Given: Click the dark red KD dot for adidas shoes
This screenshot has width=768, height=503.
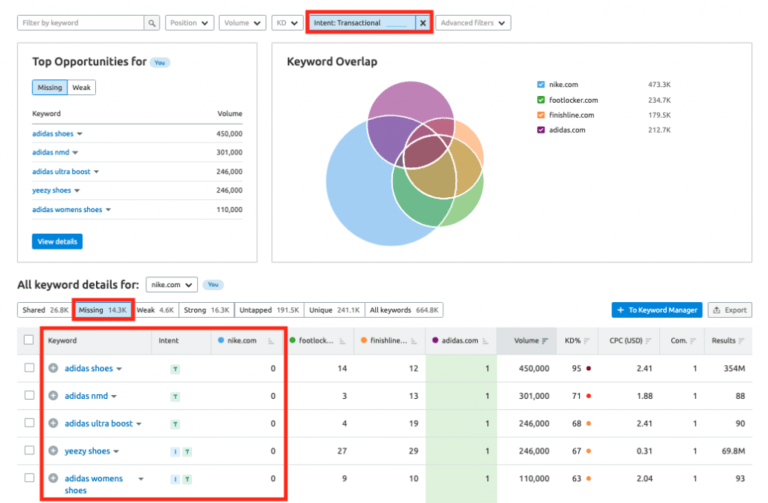Looking at the screenshot, I should 588,368.
